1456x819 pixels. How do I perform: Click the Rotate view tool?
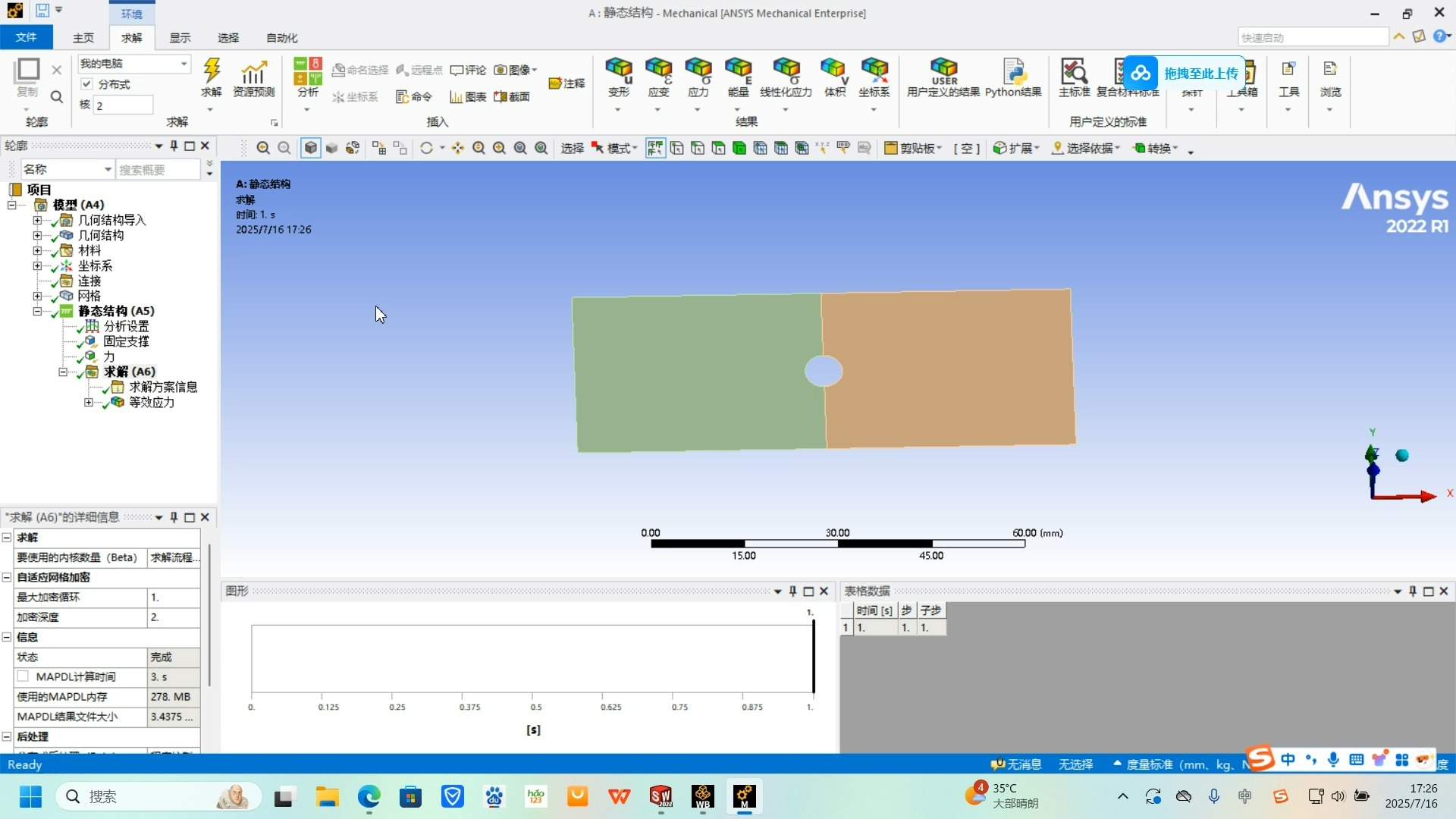pos(426,148)
